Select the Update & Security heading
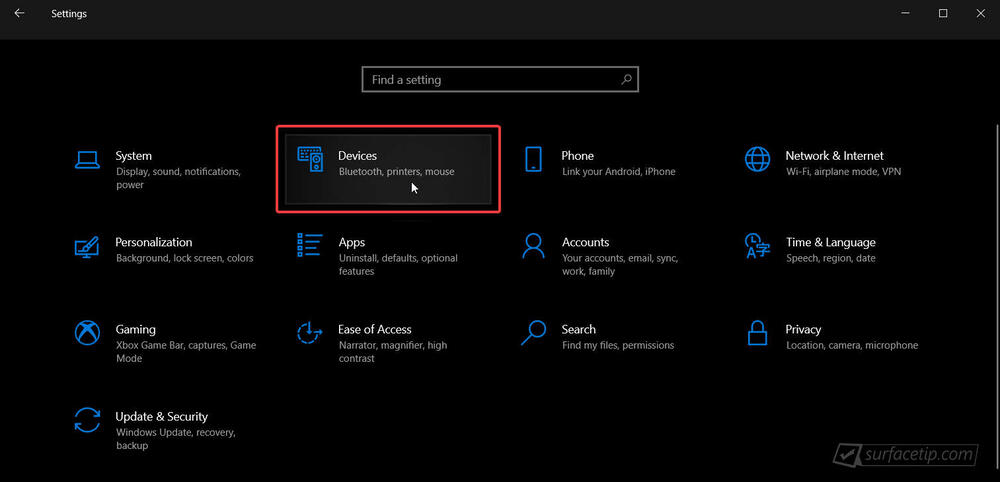1000x482 pixels. click(161, 416)
